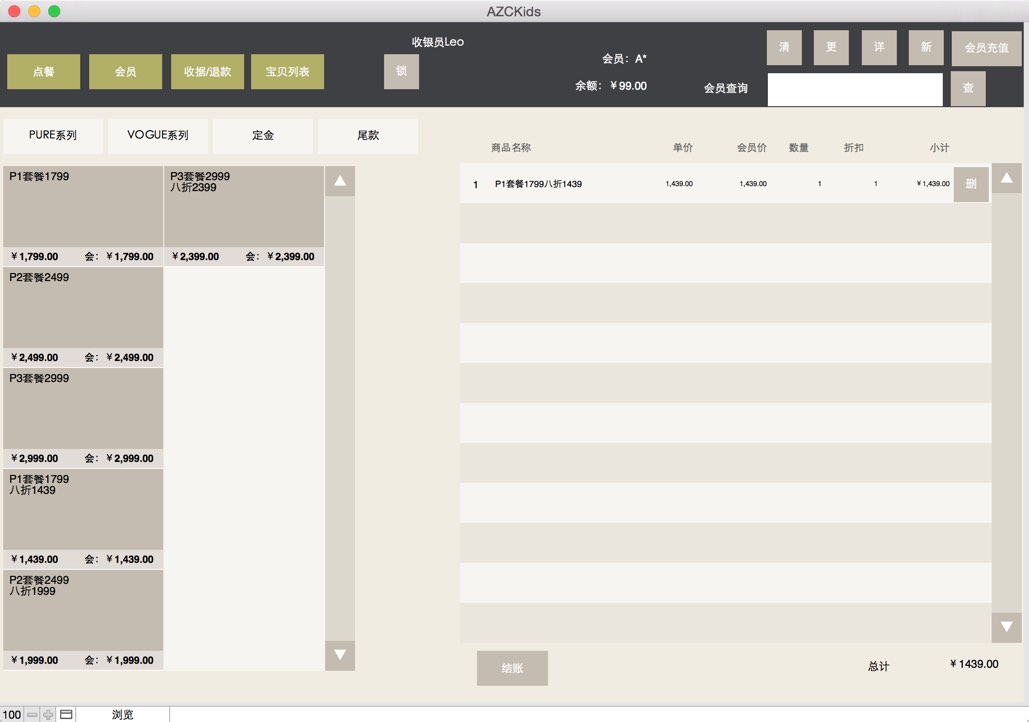Click the 会: ¥1,439.00 member price label
The height and width of the screenshot is (722, 1029).
pos(119,560)
